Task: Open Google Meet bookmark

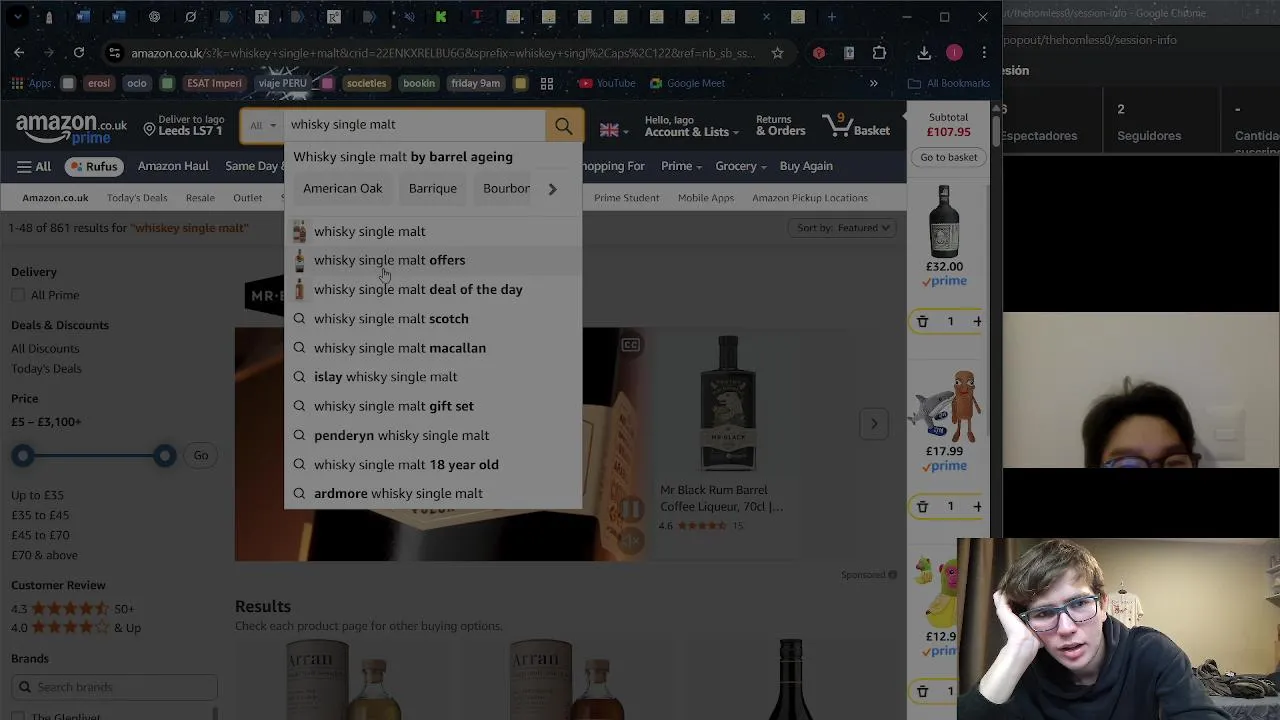Action: [687, 83]
